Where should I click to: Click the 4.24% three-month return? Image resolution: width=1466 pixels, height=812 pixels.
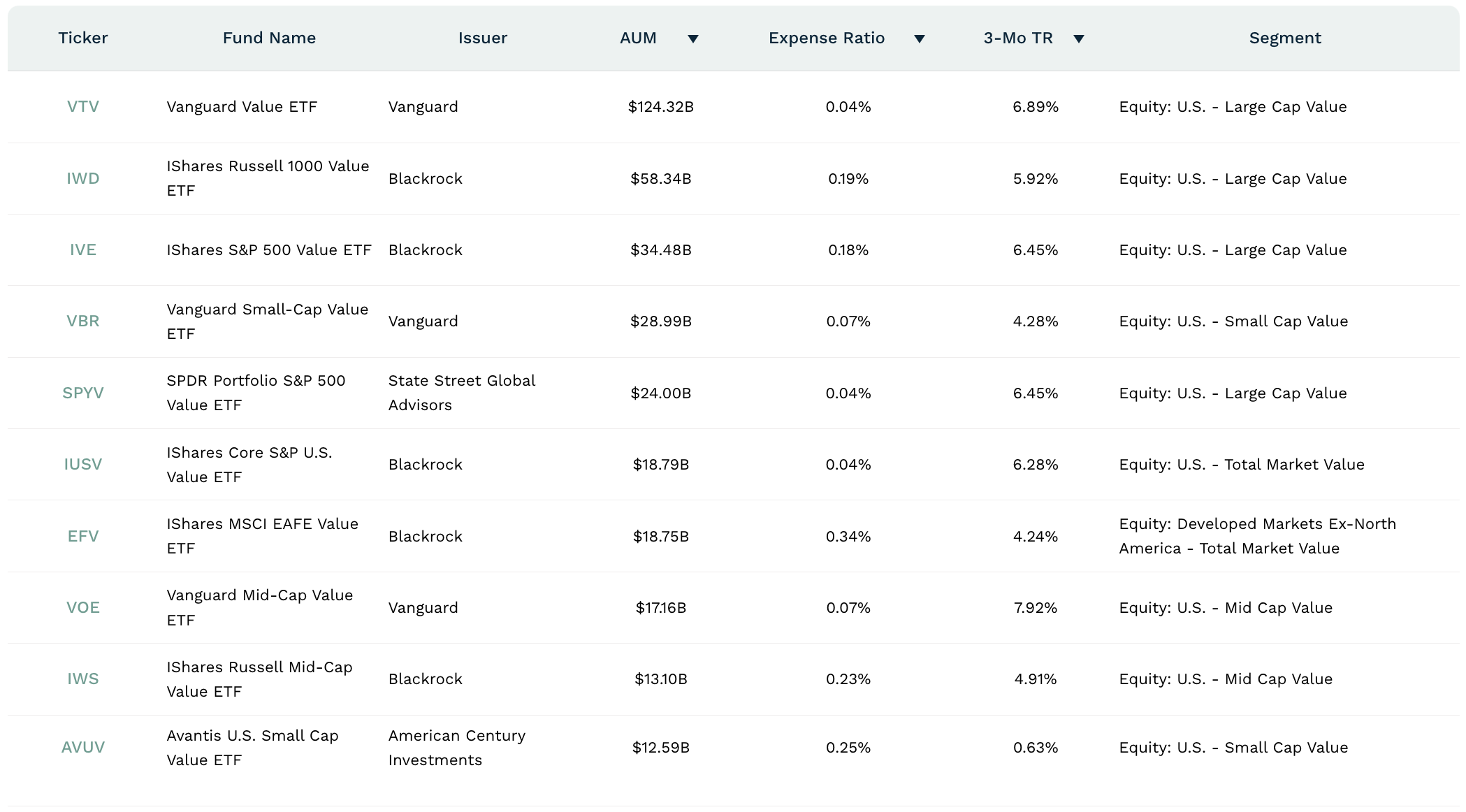(1036, 536)
